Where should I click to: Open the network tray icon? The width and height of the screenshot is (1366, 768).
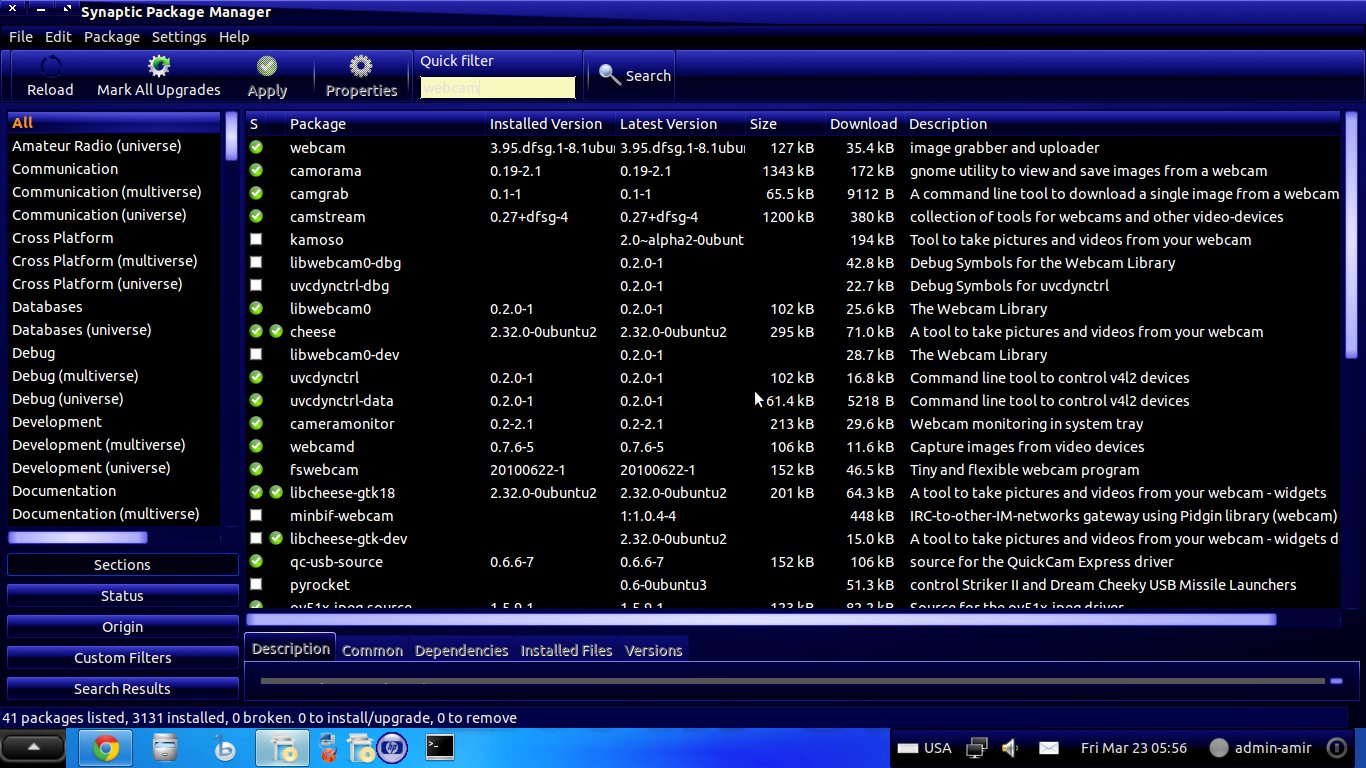point(977,748)
